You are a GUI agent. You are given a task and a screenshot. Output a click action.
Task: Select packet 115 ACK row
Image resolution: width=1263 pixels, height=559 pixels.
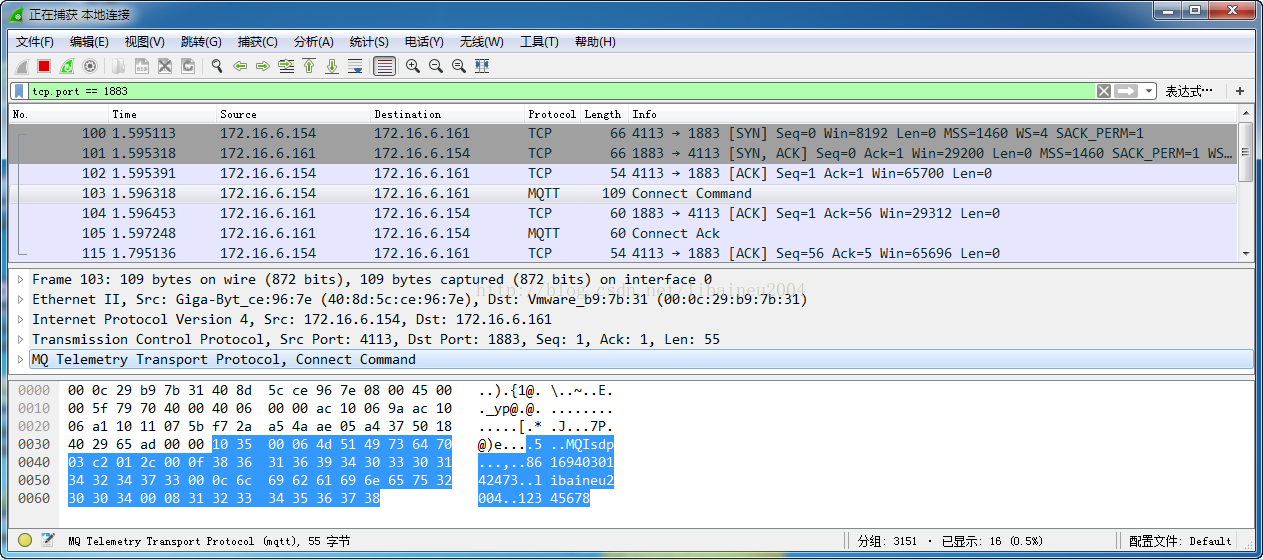point(623,253)
